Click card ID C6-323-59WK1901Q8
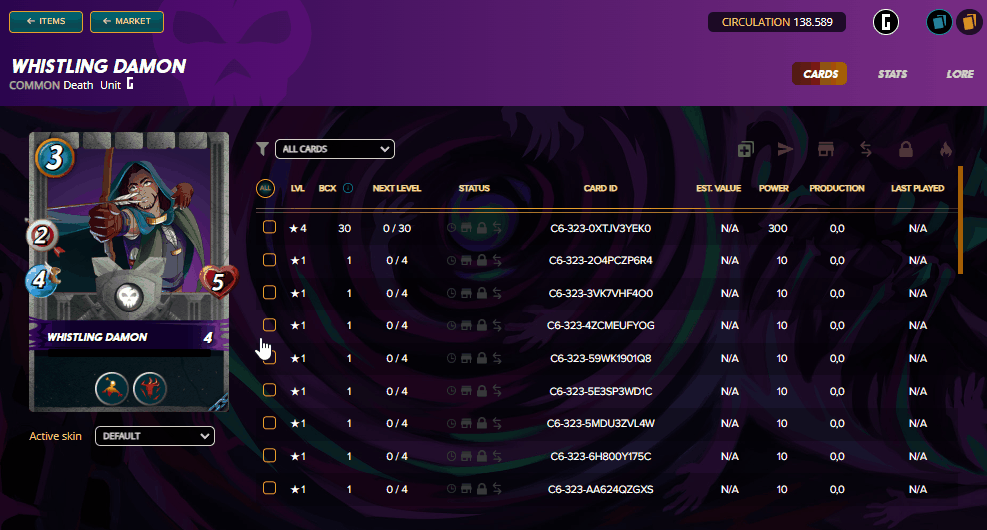This screenshot has width=987, height=530. (x=601, y=358)
